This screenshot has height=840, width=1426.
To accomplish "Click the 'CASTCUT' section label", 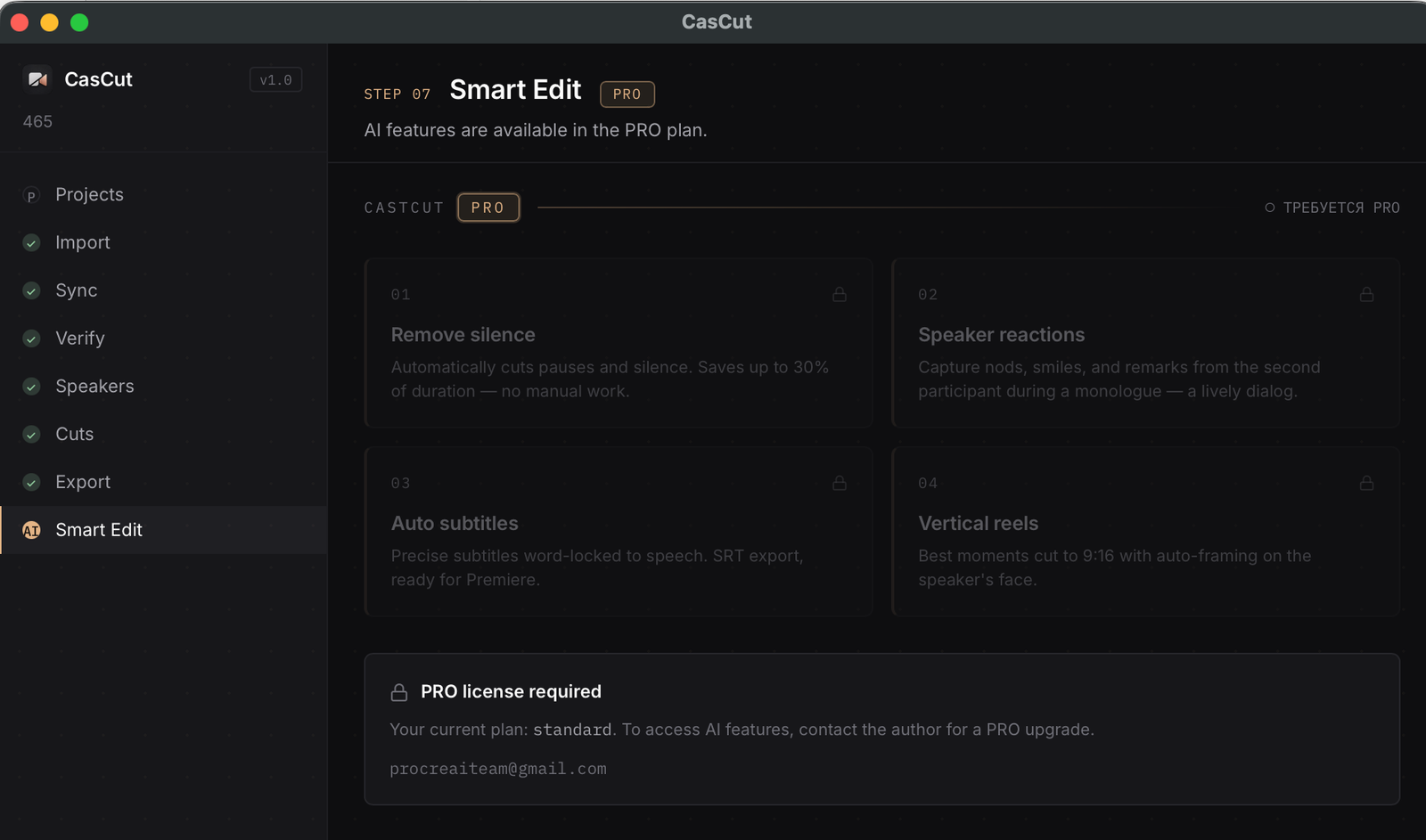I will [x=404, y=208].
